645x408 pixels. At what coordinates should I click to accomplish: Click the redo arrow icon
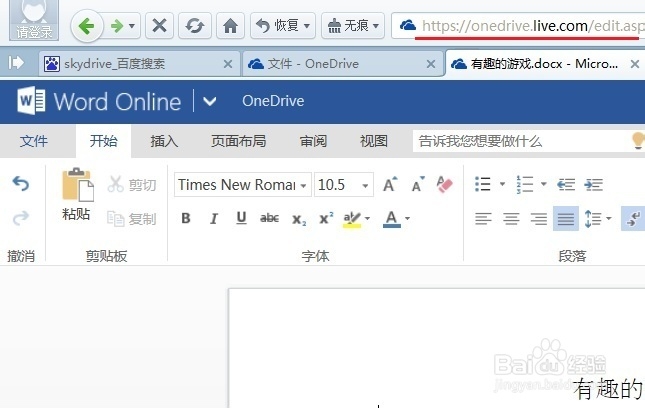tap(21, 218)
